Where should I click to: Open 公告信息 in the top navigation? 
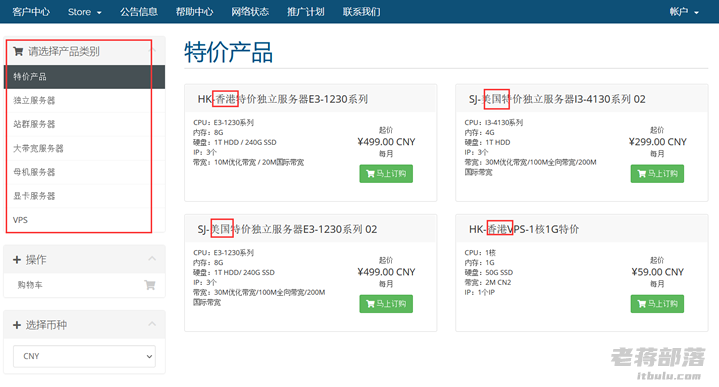pyautogui.click(x=138, y=12)
